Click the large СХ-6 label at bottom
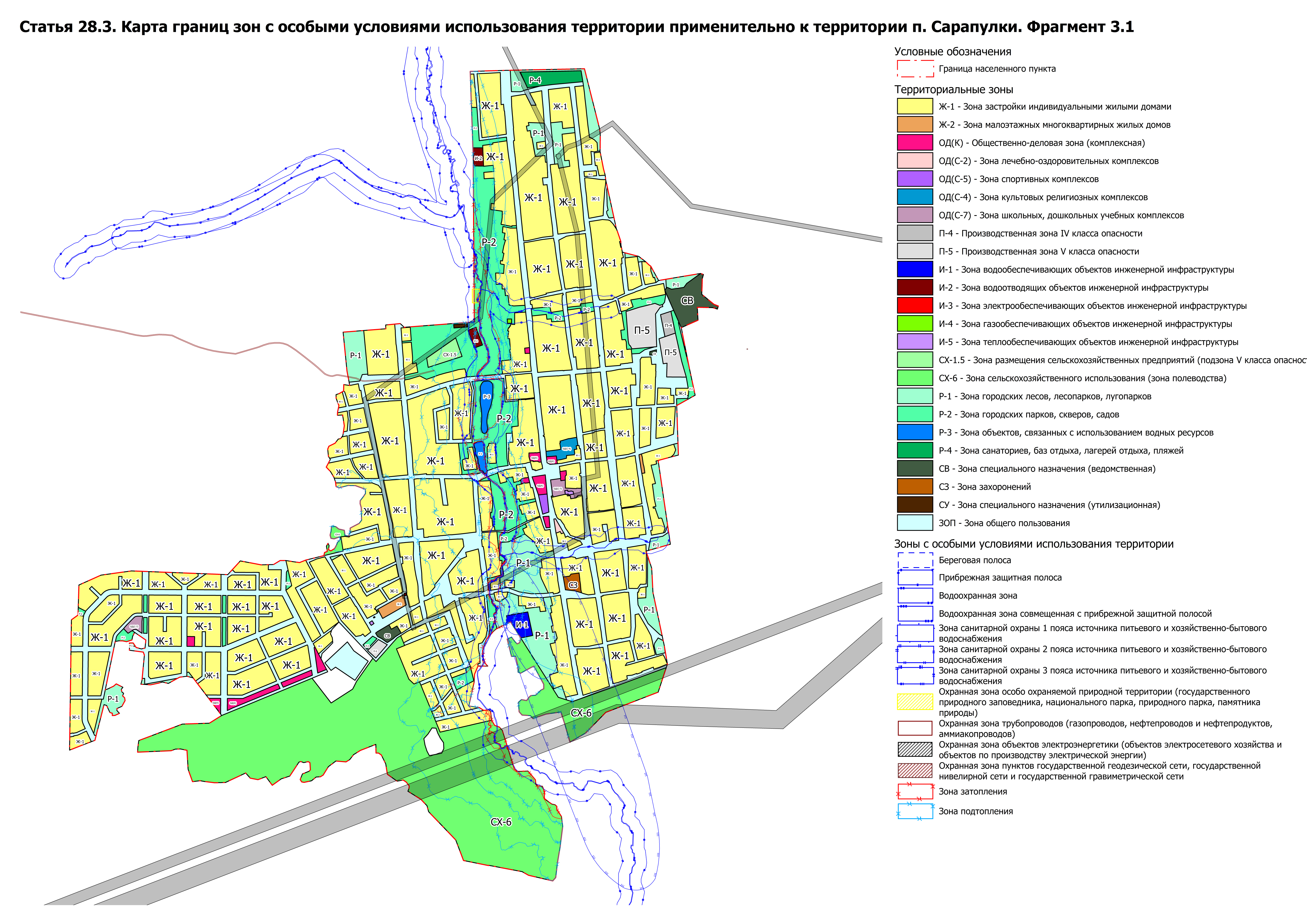1307x924 pixels. [501, 822]
